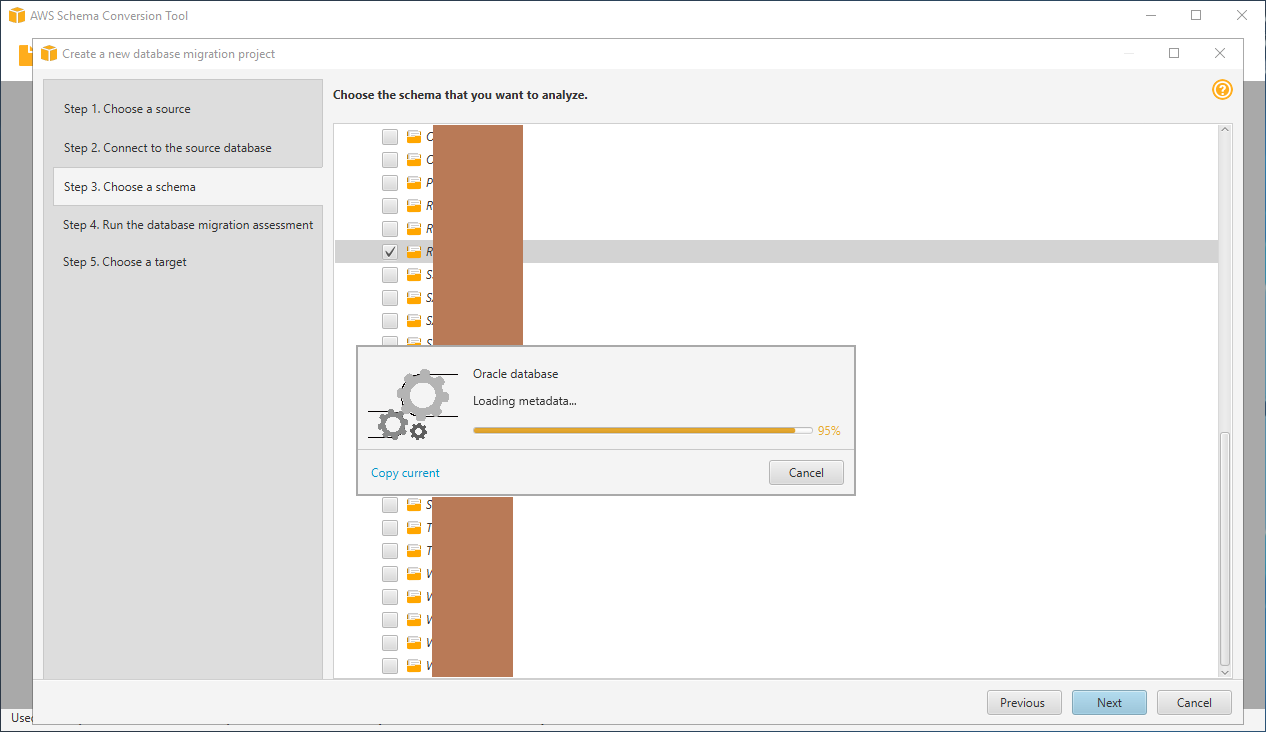The height and width of the screenshot is (732, 1266).
Task: Minimize the AWS Schema Conversion Tool main window
Action: point(1150,16)
